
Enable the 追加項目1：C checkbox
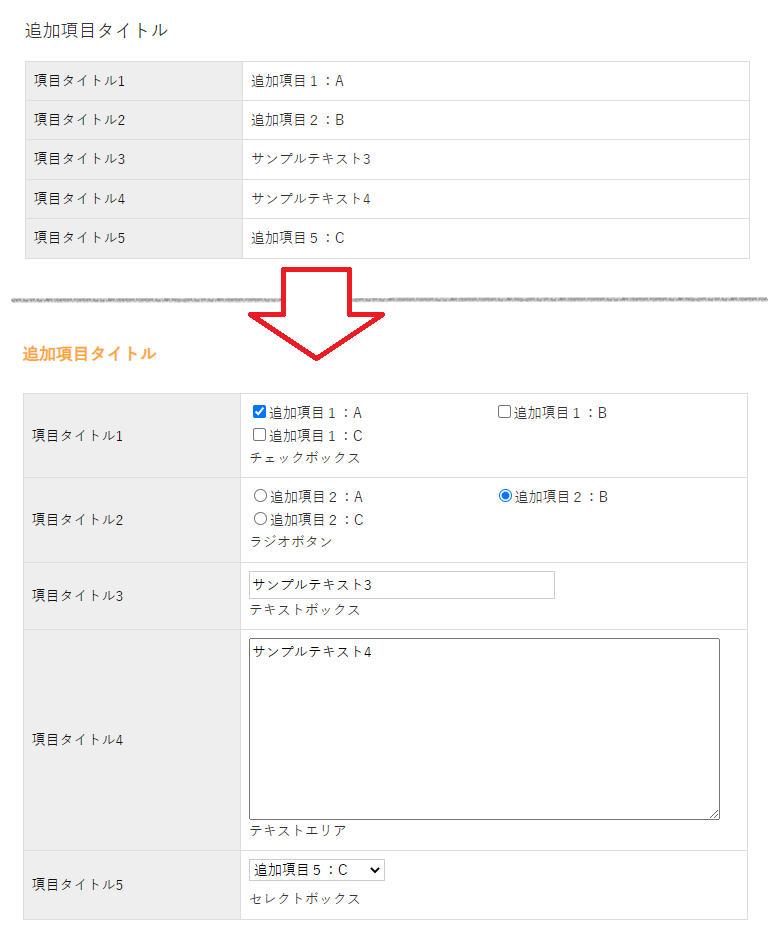259,435
